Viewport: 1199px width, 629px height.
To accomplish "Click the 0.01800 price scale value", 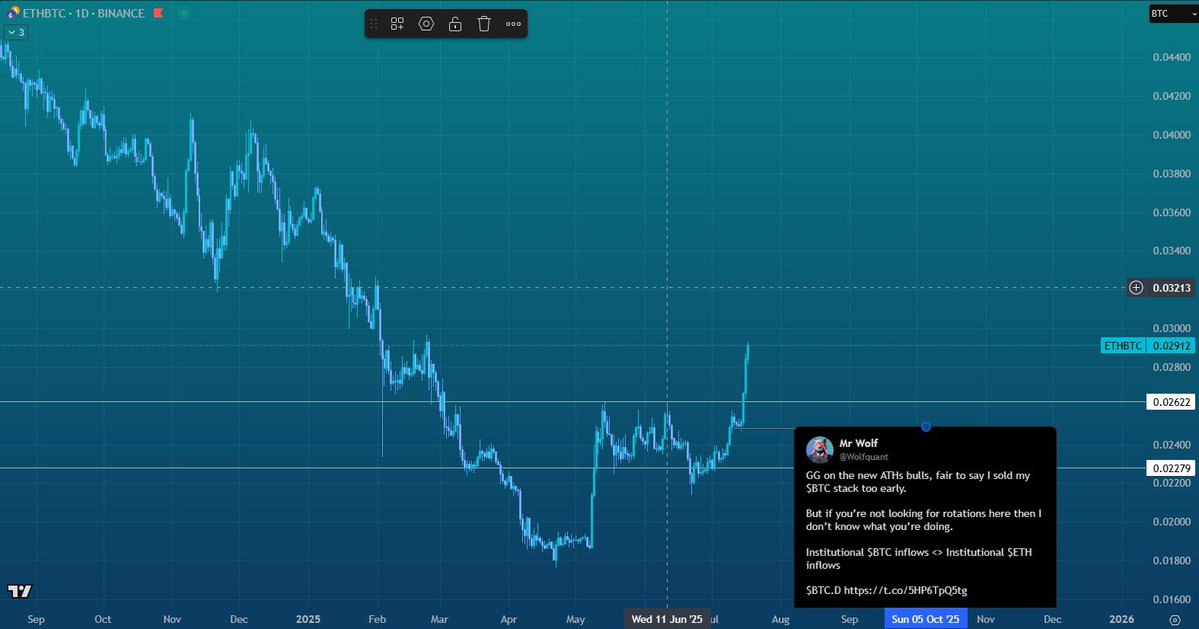I will [1171, 561].
